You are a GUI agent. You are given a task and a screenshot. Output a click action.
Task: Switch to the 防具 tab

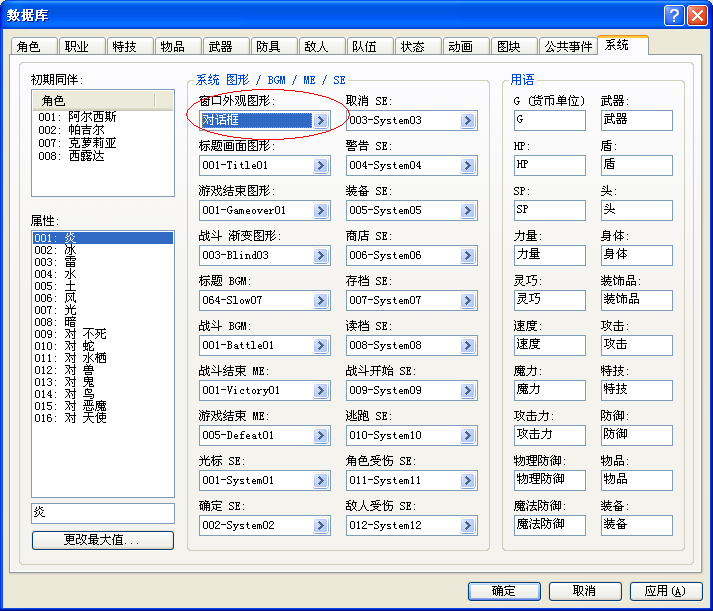pos(274,46)
